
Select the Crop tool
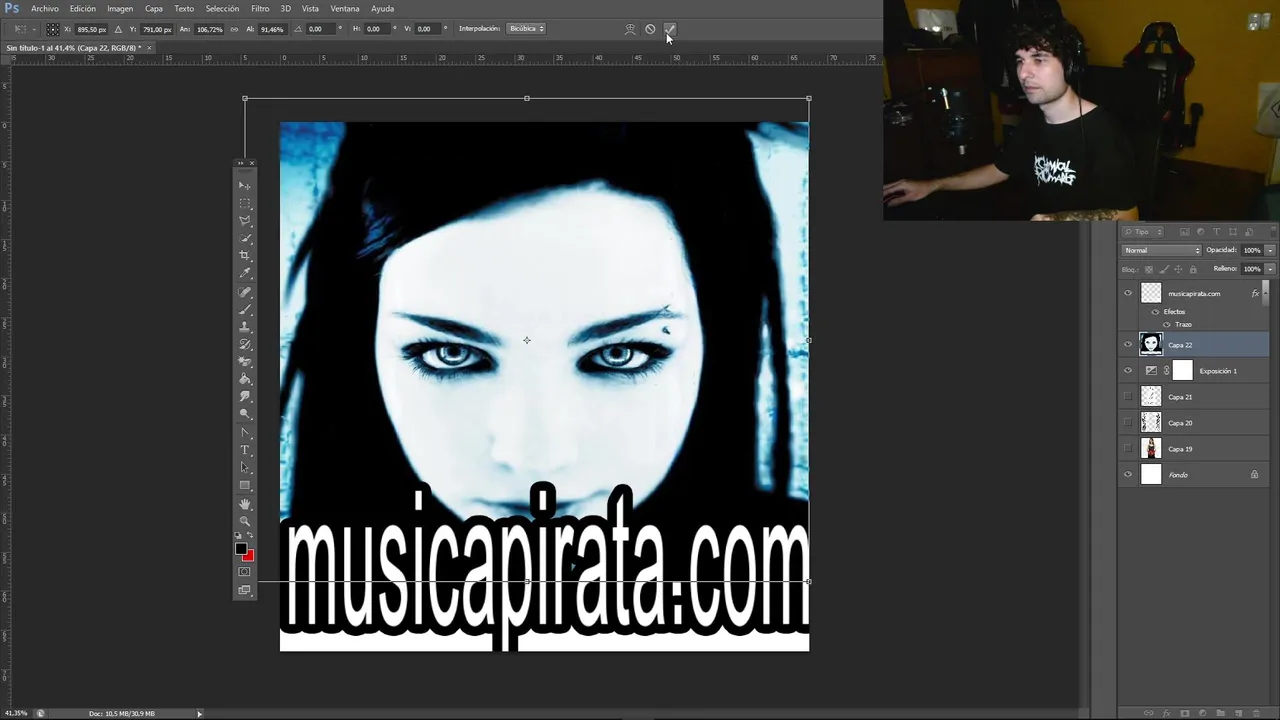click(x=245, y=256)
